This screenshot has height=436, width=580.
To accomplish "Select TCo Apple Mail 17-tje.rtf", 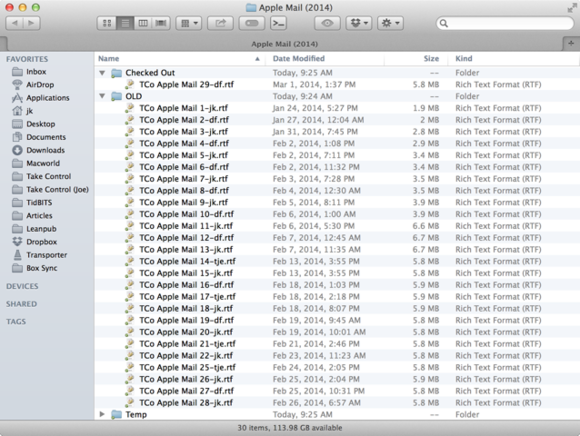I will click(187, 297).
